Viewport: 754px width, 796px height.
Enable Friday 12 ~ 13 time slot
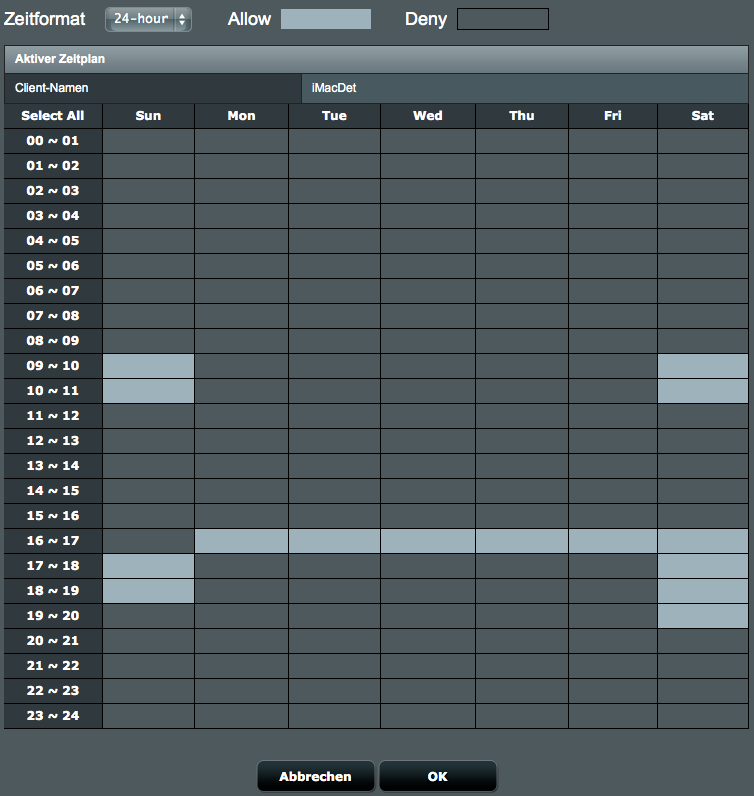(x=612, y=441)
